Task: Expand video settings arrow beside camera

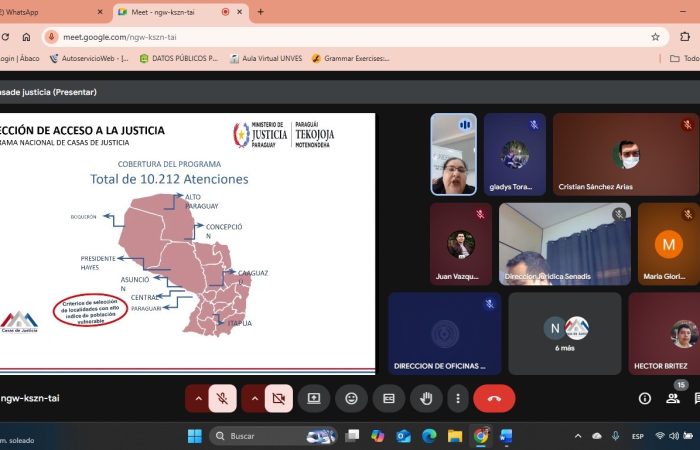Action: [x=254, y=398]
